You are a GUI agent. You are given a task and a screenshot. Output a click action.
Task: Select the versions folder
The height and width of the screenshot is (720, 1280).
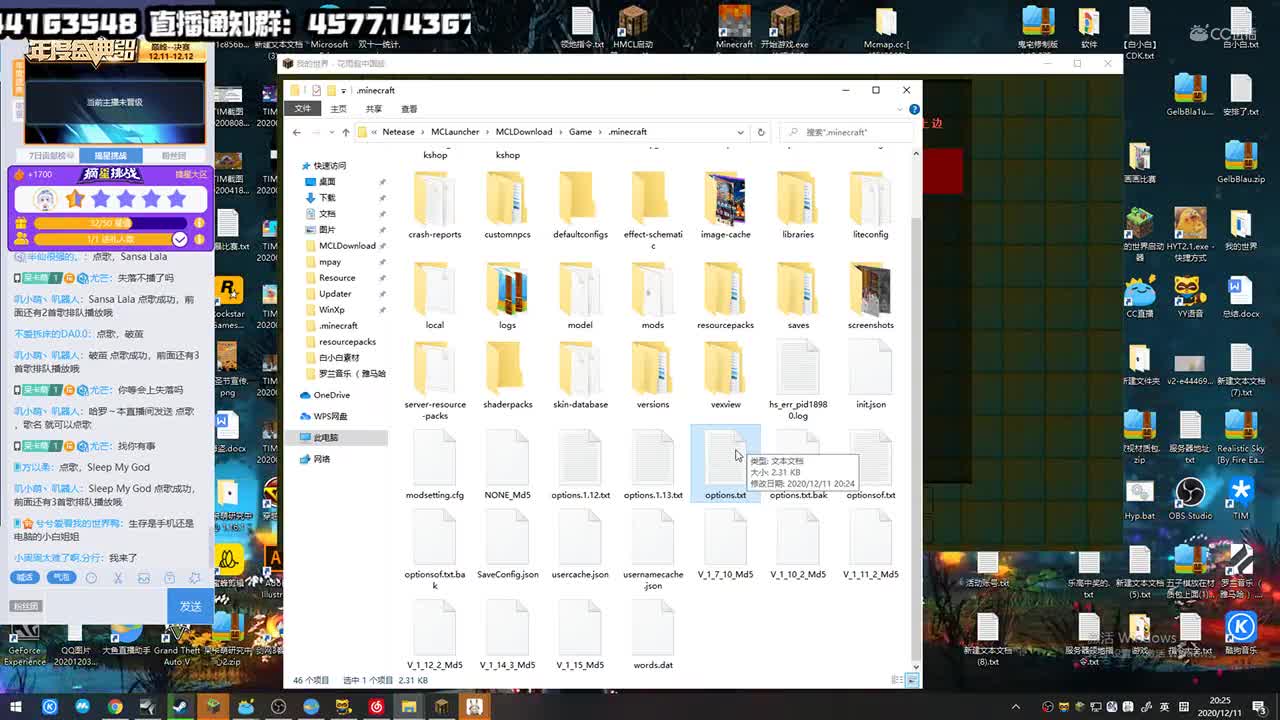(652, 376)
